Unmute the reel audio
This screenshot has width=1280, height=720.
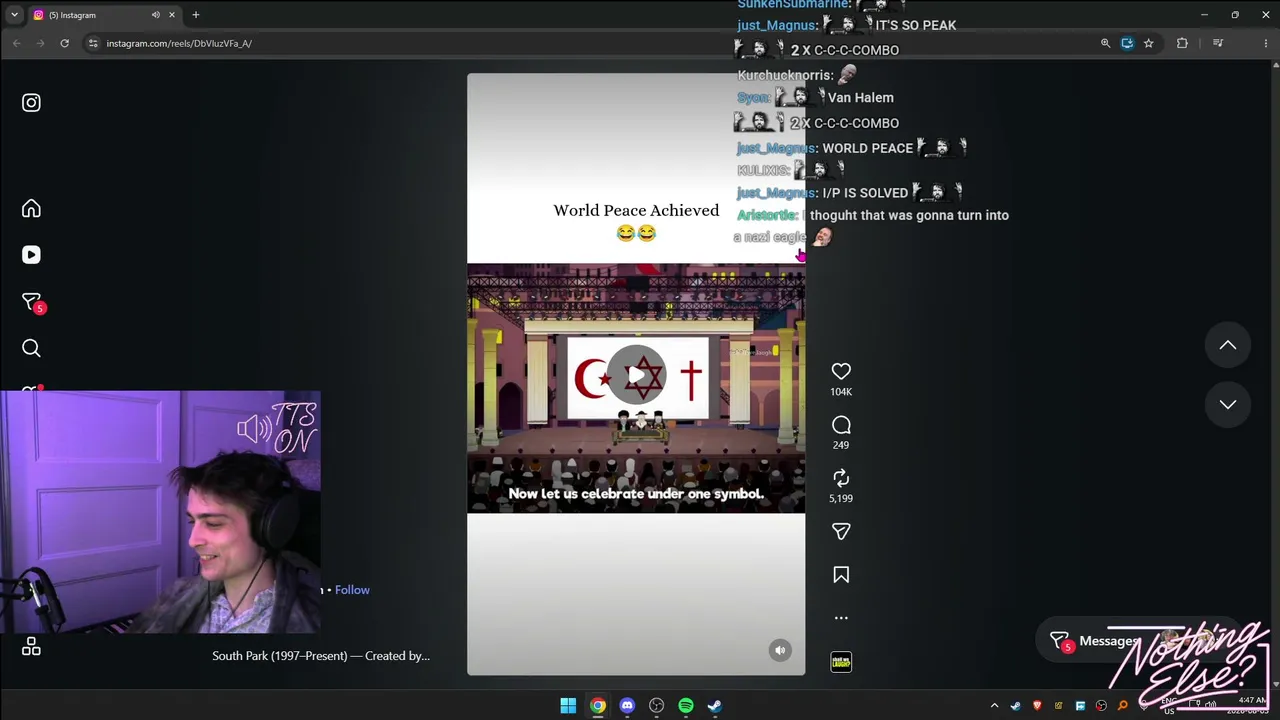coord(780,651)
